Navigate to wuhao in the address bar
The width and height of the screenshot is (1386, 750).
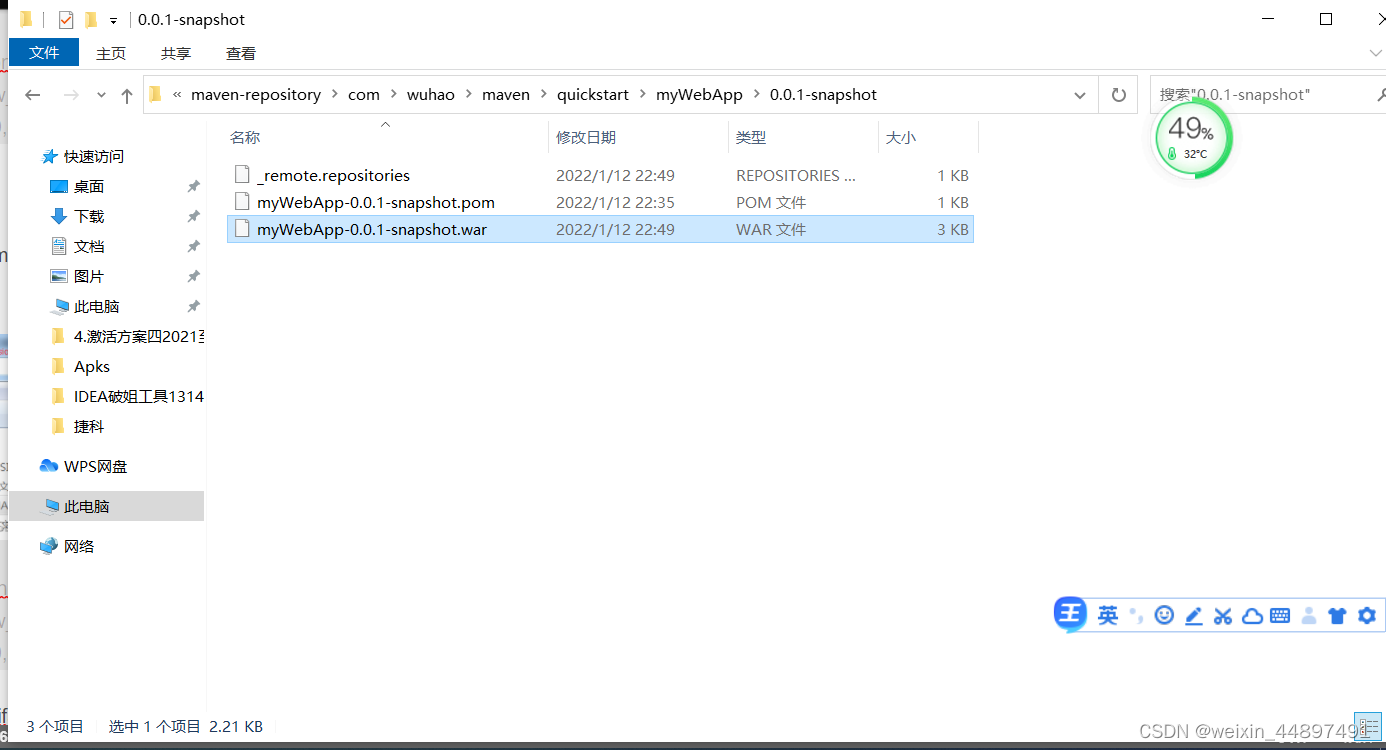pos(431,95)
